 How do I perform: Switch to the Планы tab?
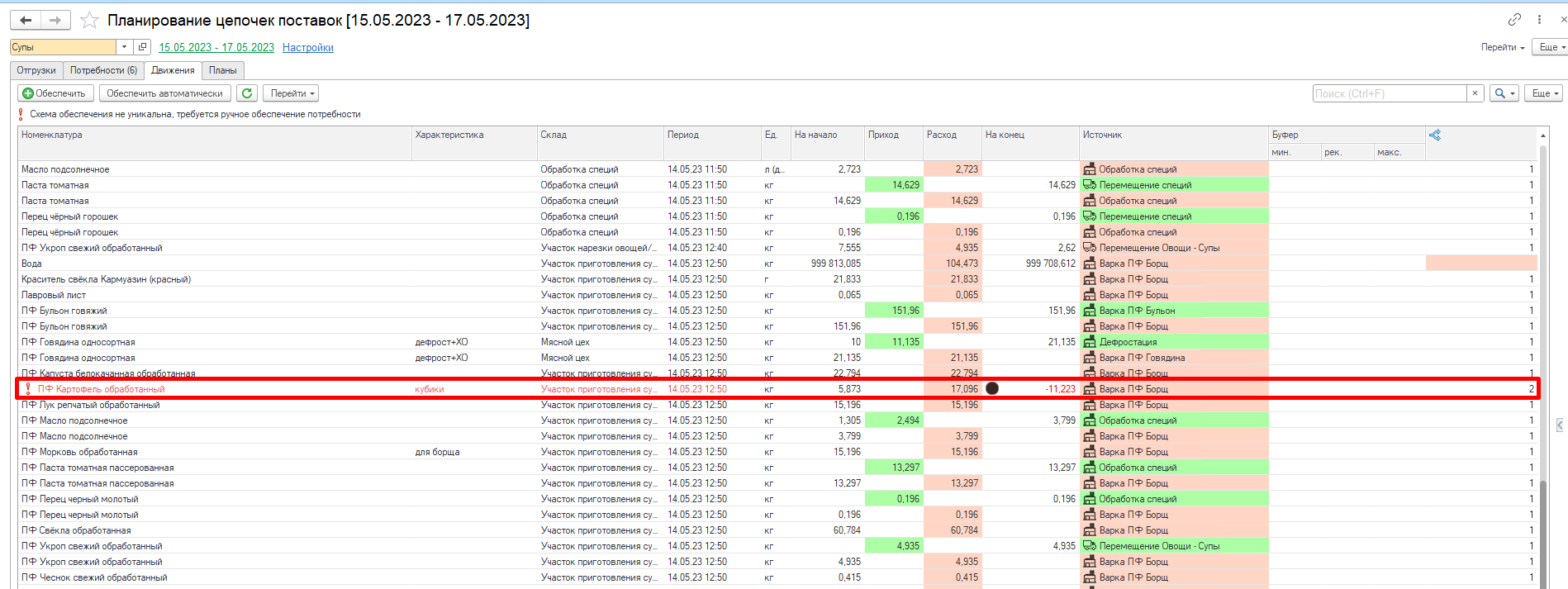click(x=222, y=70)
